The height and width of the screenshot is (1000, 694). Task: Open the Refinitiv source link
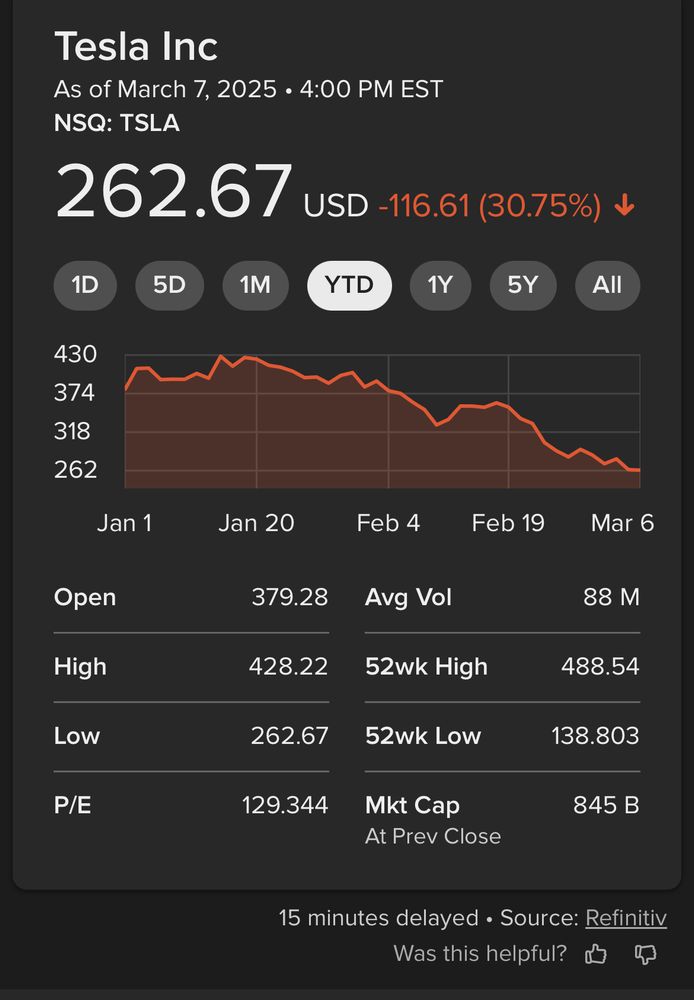pyautogui.click(x=626, y=918)
